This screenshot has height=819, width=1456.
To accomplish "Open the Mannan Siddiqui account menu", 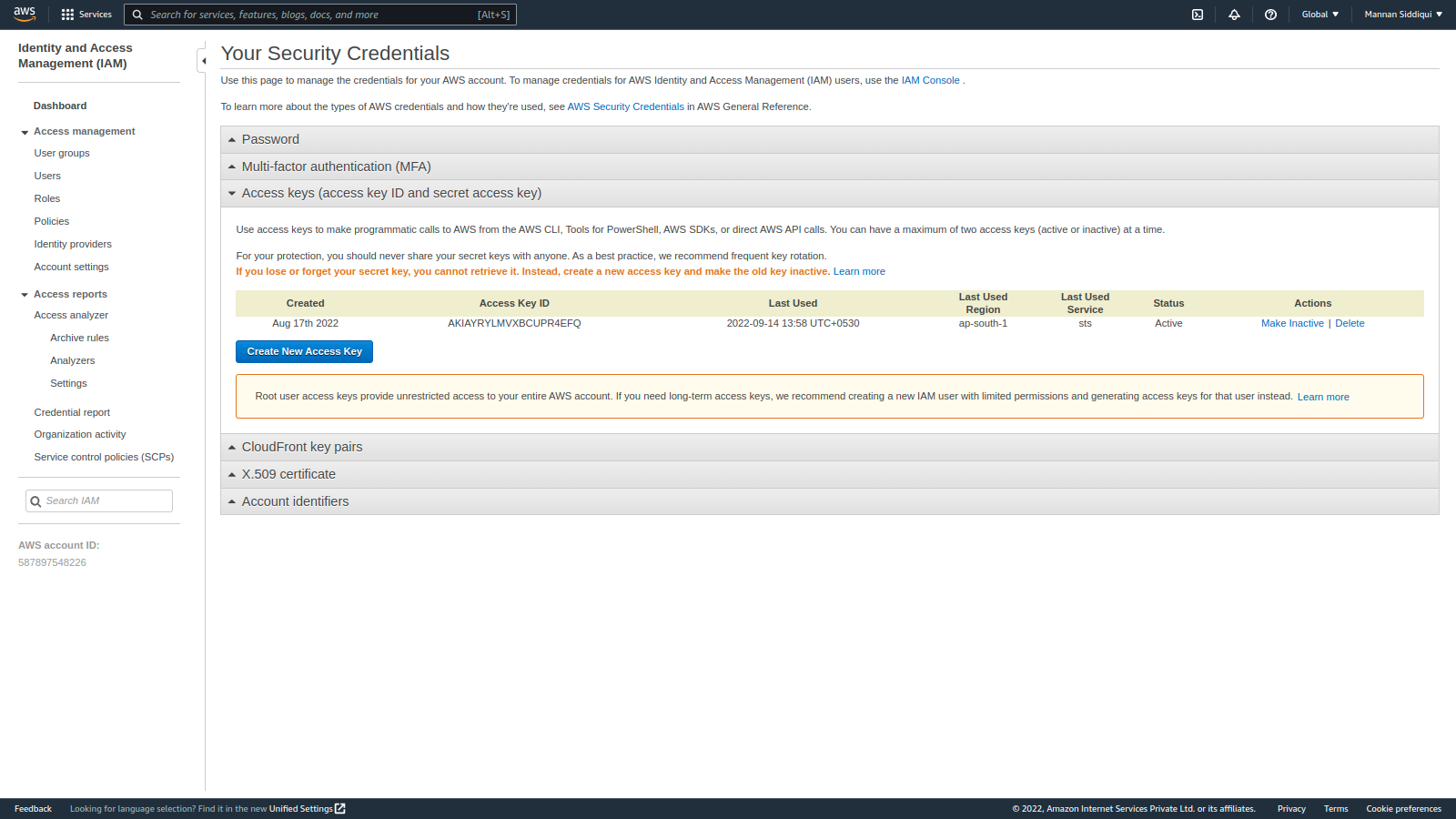I will 1402,14.
